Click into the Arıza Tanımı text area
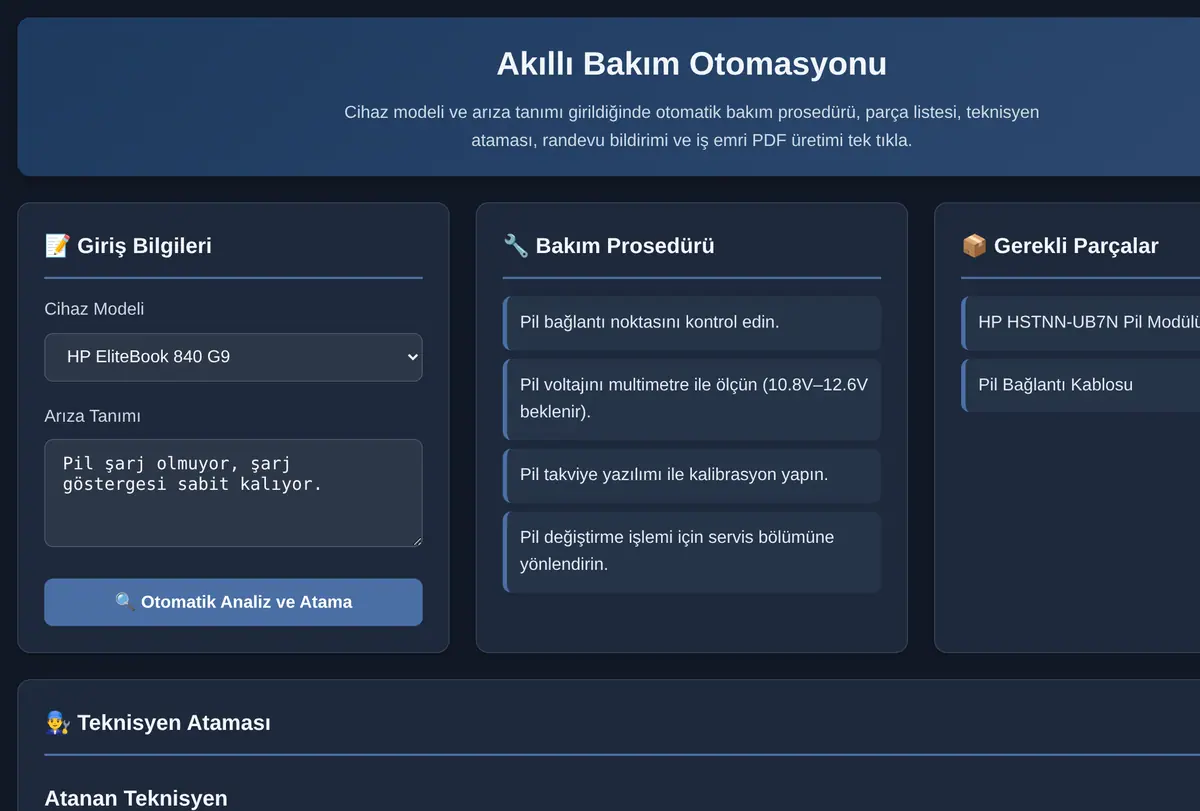The width and height of the screenshot is (1200, 811). (x=233, y=493)
